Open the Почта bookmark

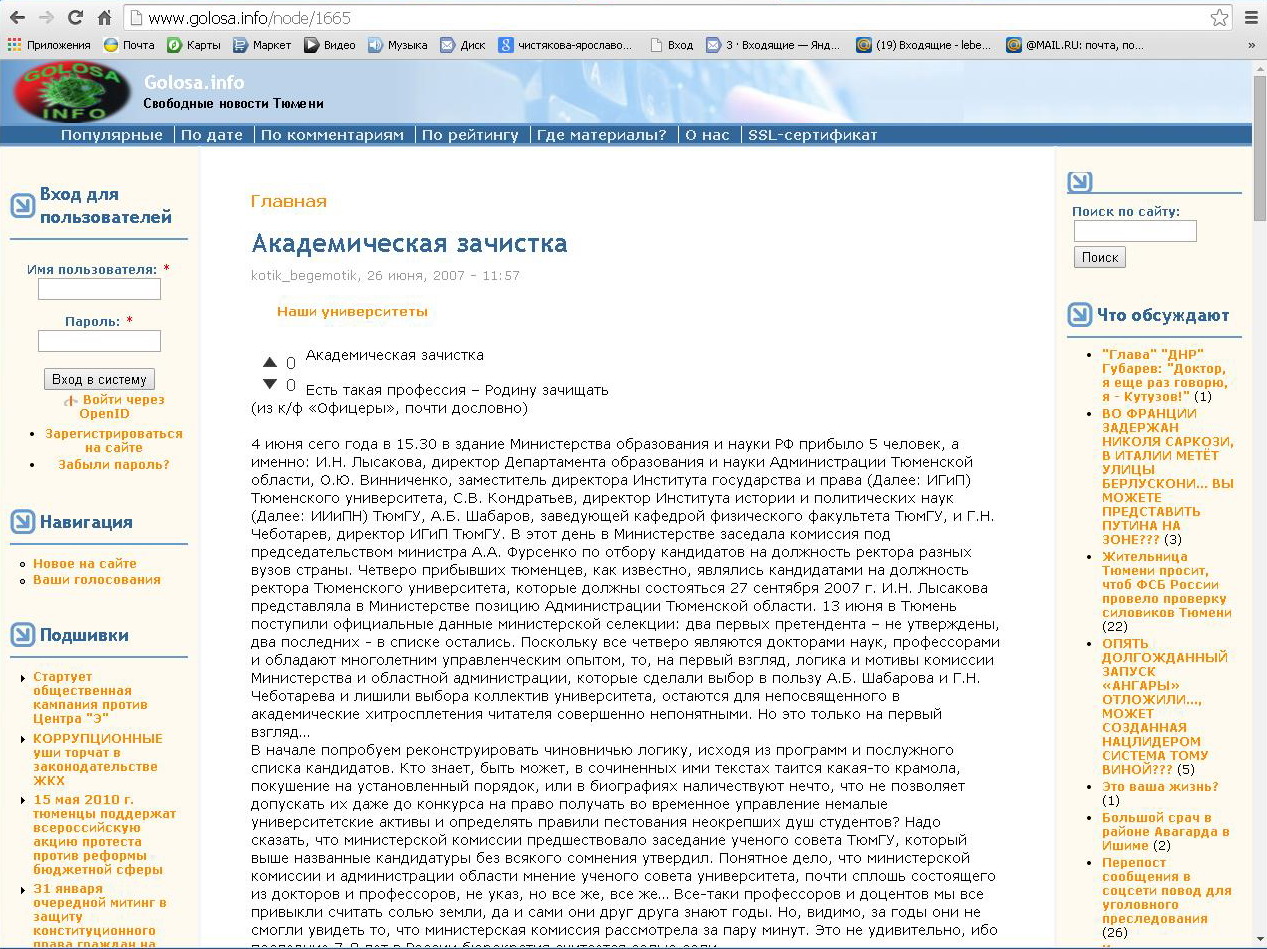tap(129, 45)
